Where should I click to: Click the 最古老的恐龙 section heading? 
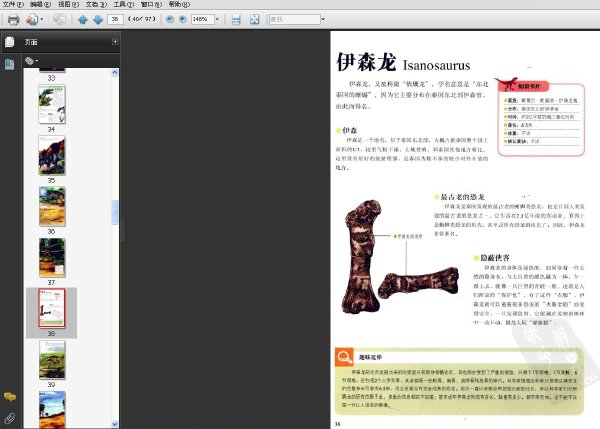click(x=463, y=197)
